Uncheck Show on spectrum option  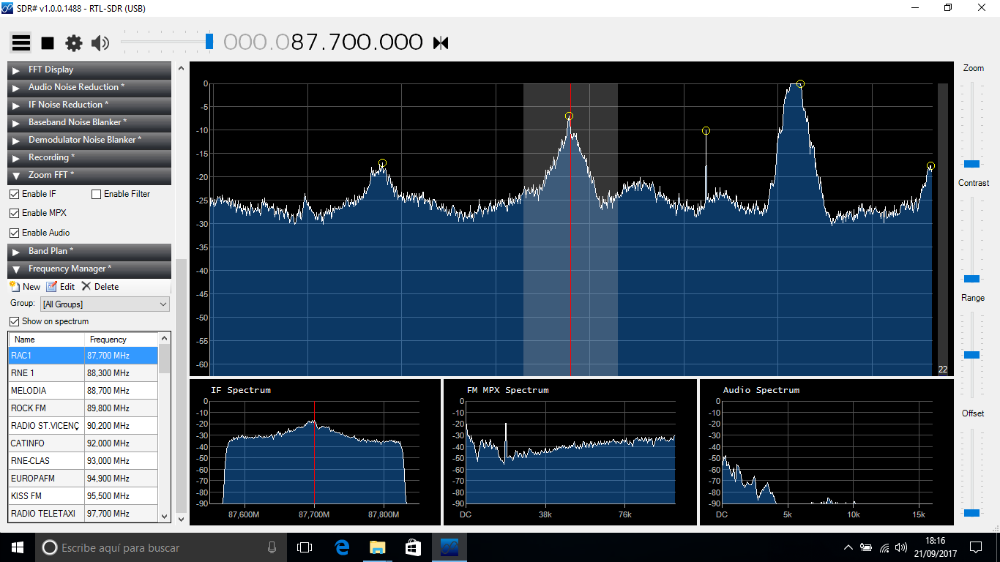tap(15, 321)
